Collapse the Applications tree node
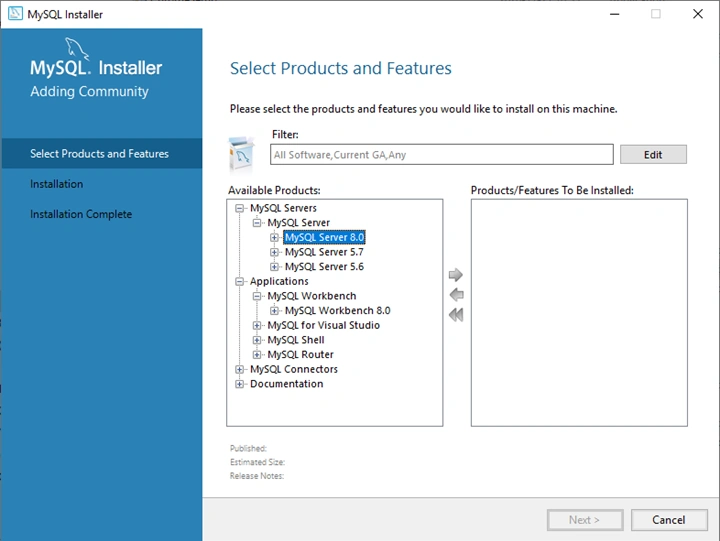Screen dimensions: 720x541 (x=239, y=282)
